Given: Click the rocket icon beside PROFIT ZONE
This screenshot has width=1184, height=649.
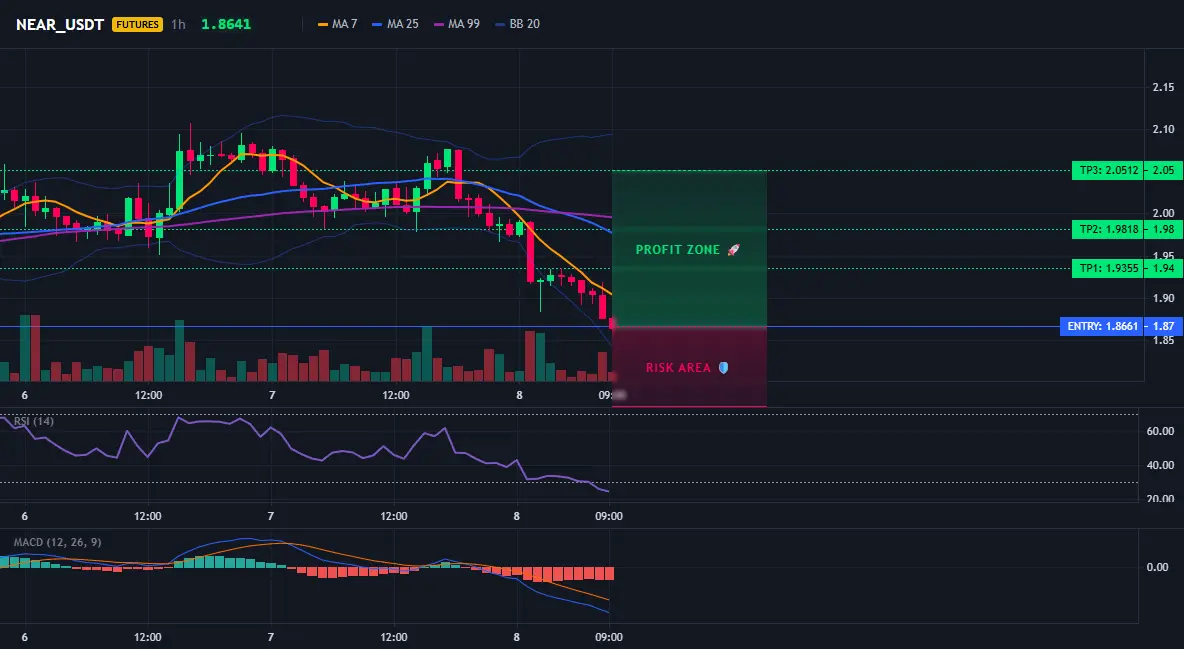Looking at the screenshot, I should [x=733, y=249].
